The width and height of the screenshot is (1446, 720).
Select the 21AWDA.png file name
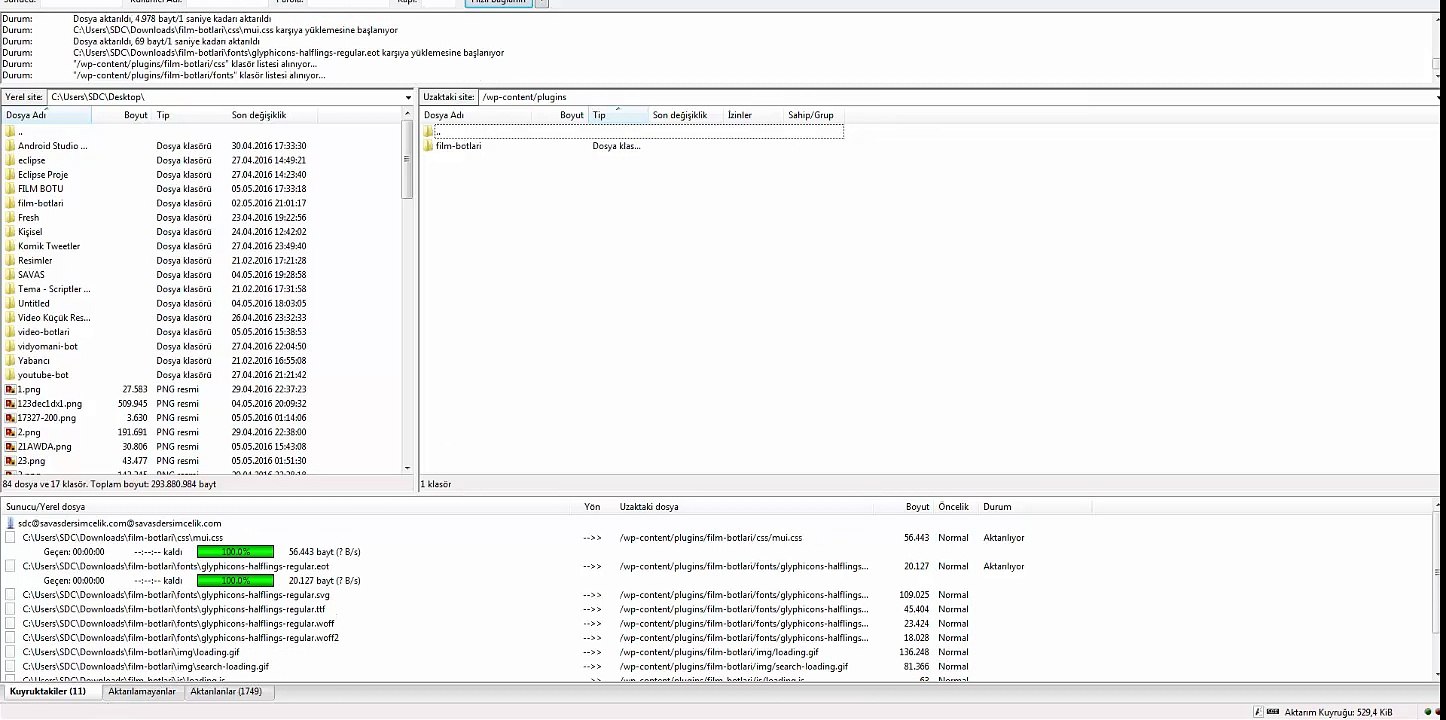pyautogui.click(x=45, y=447)
